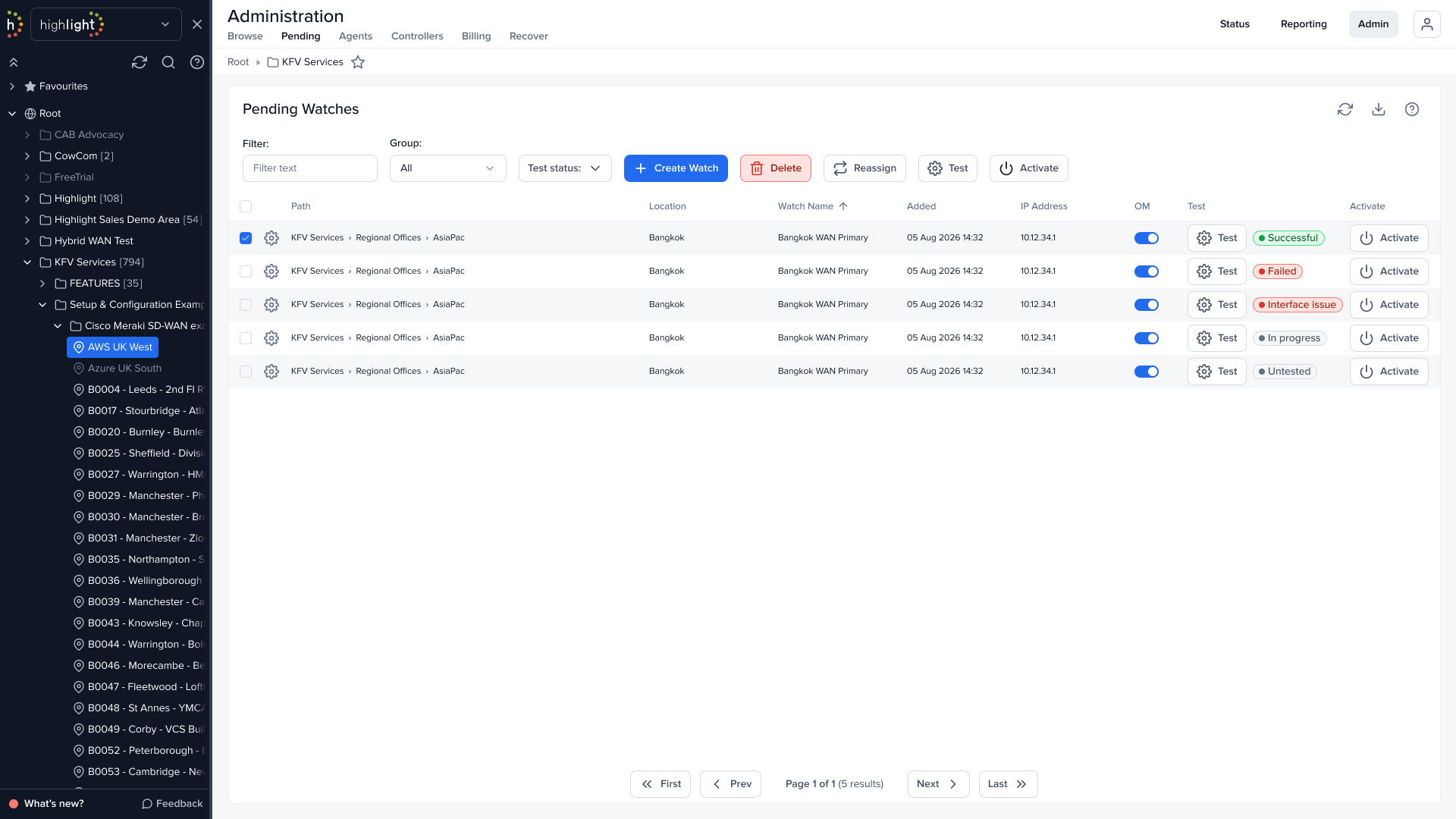Click the gear icon in the Failed row
This screenshot has height=819, width=1456.
(271, 271)
